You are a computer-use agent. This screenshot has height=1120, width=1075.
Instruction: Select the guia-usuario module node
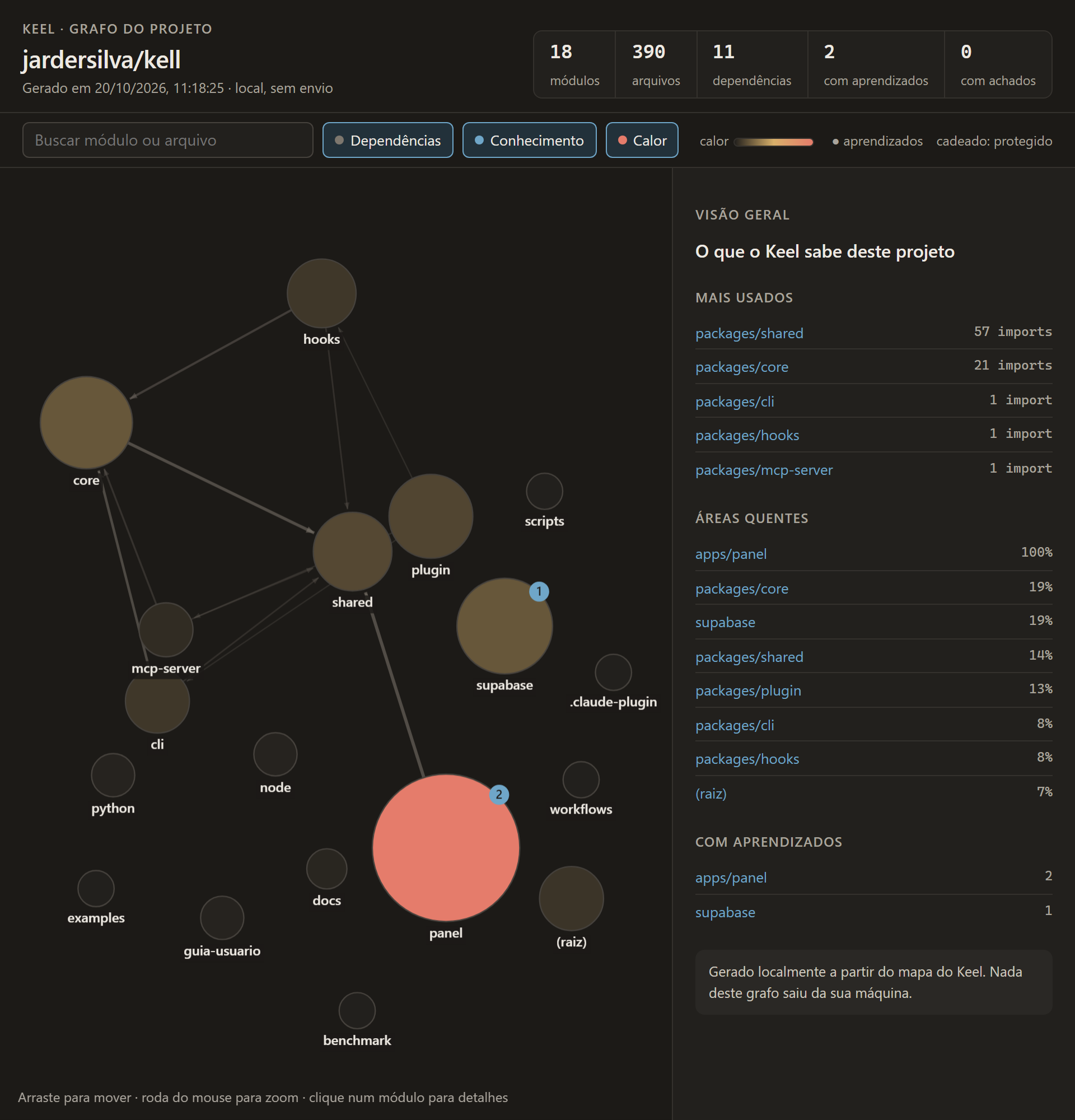click(x=222, y=918)
